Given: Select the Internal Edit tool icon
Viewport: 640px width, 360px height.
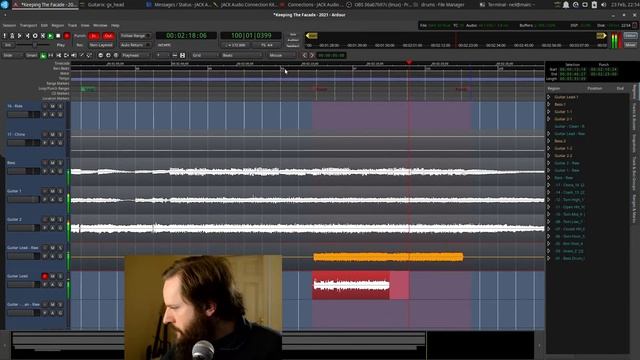Looking at the screenshot, I should pos(89,56).
